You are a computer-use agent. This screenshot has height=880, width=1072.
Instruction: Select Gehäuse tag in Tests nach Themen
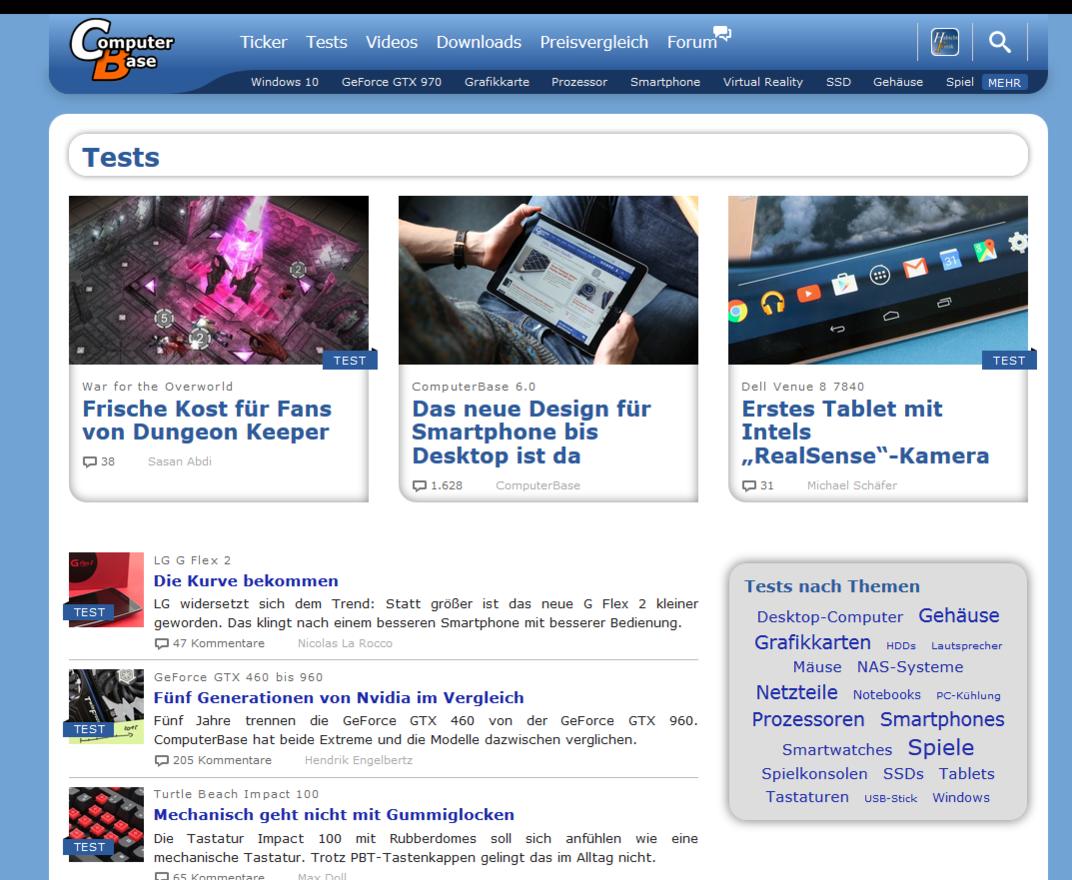[x=959, y=615]
